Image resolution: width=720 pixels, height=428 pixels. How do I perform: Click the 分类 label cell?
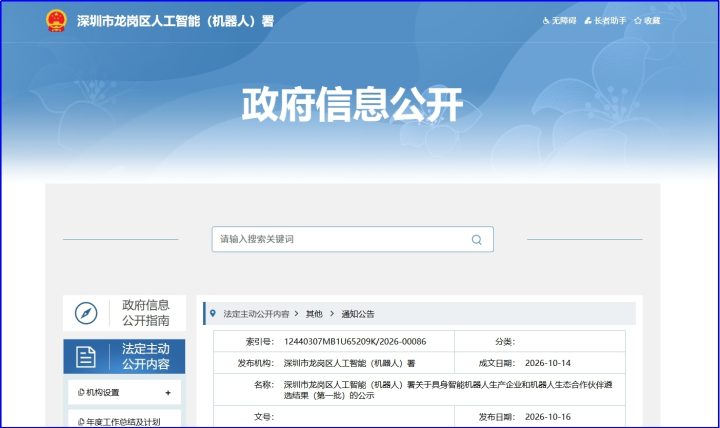coord(505,342)
